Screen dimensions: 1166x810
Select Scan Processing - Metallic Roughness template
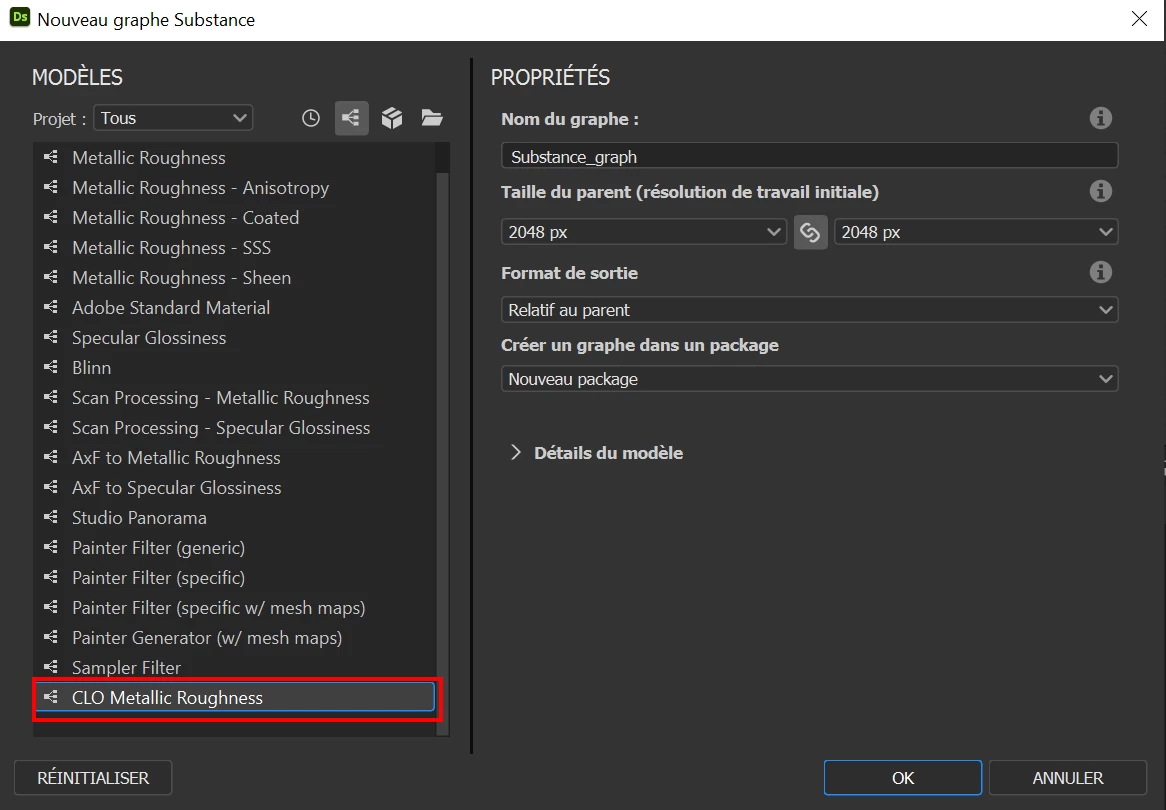point(234,398)
